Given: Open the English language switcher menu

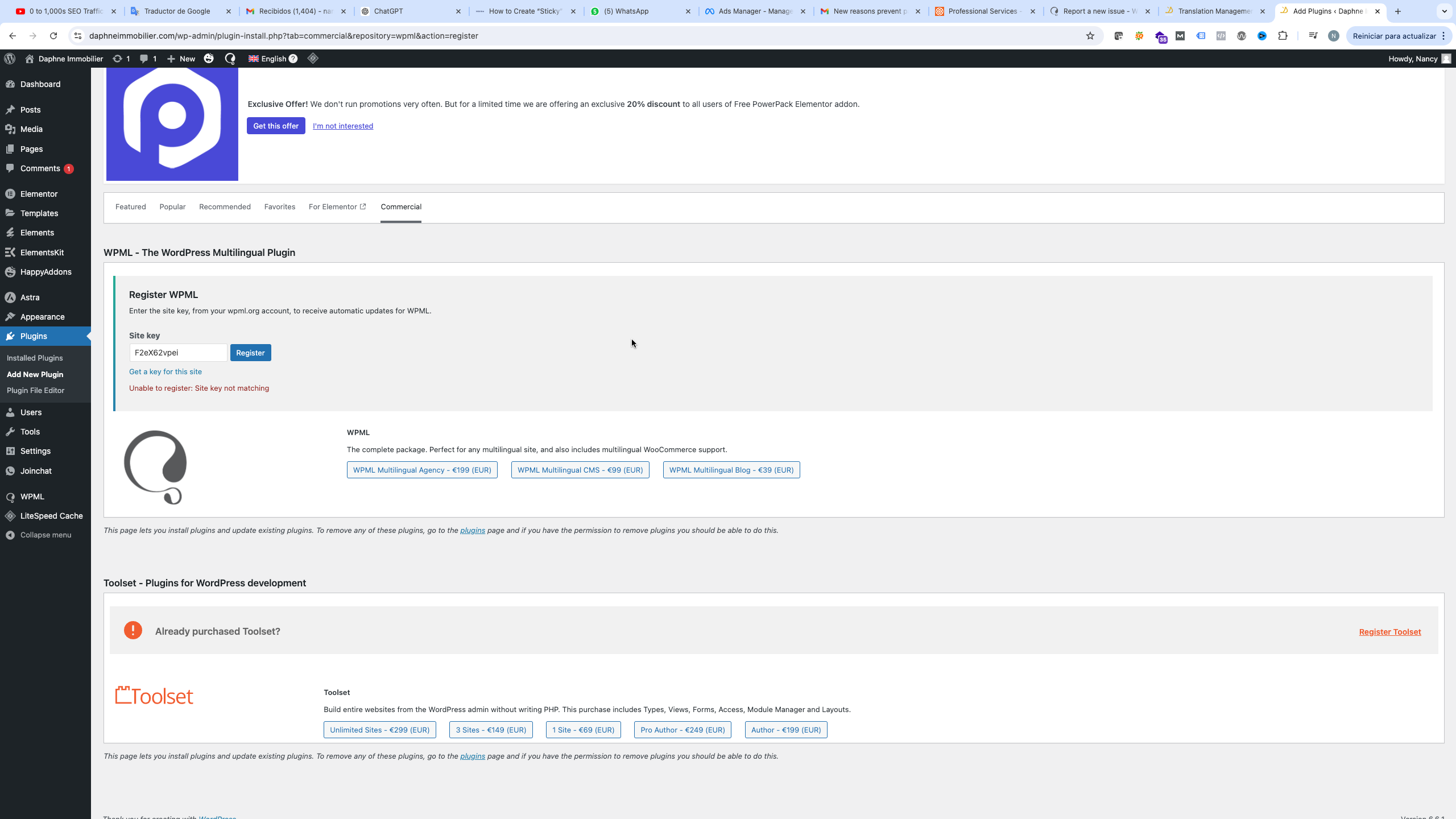Looking at the screenshot, I should 272,59.
